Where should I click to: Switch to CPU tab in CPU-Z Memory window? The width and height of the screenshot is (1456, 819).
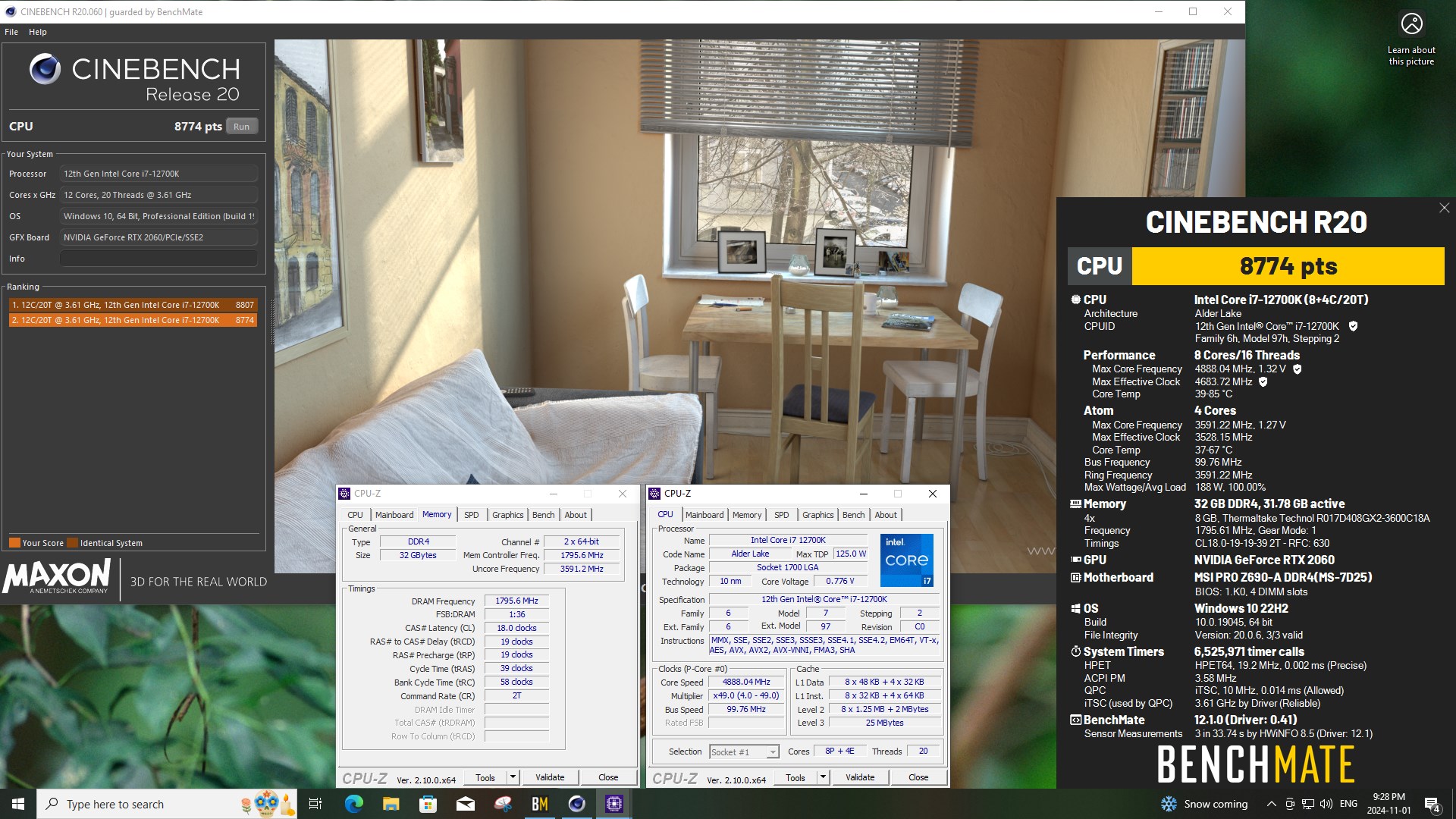[355, 515]
